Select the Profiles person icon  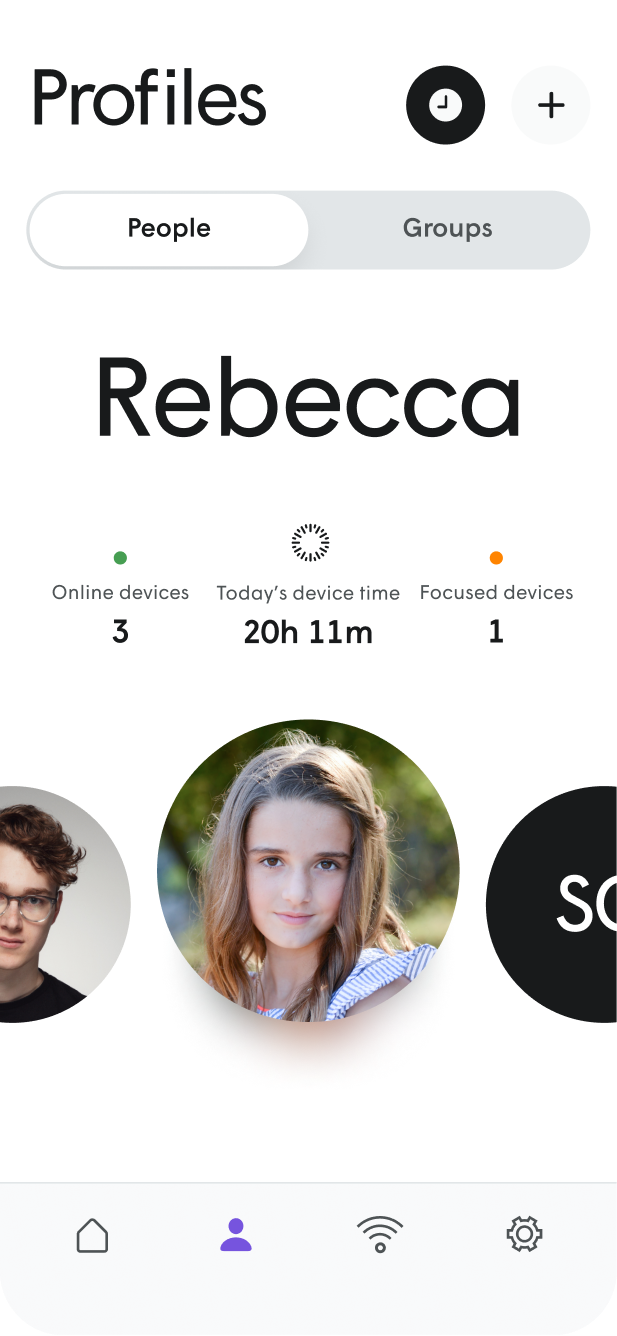pos(236,1235)
